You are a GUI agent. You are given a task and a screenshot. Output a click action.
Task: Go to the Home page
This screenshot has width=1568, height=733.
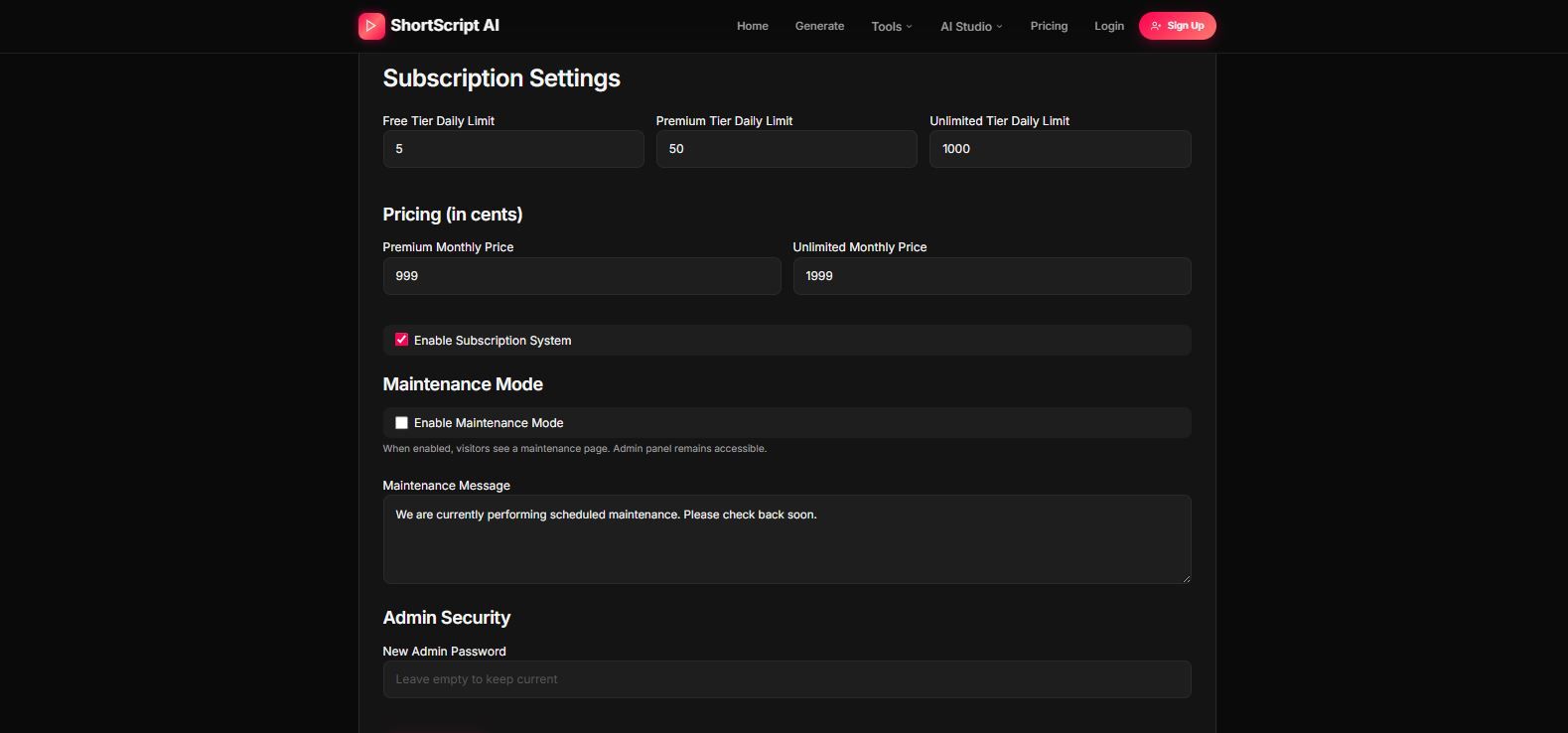coord(752,26)
